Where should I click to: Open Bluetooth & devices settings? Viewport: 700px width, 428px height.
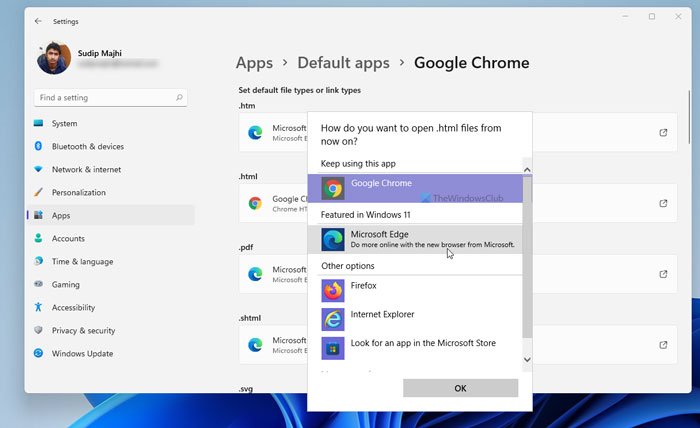87,146
